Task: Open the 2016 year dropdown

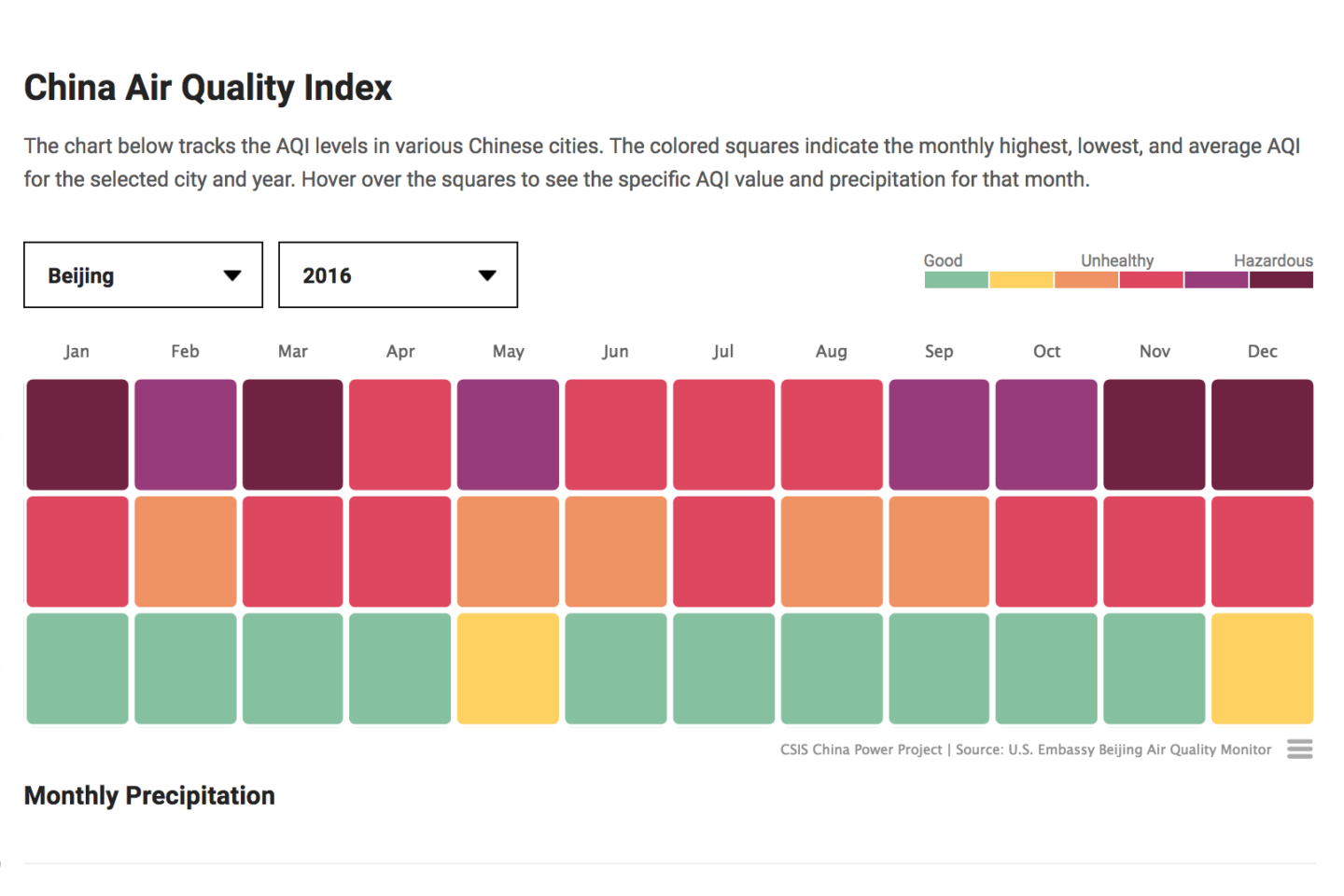Action: click(x=398, y=274)
